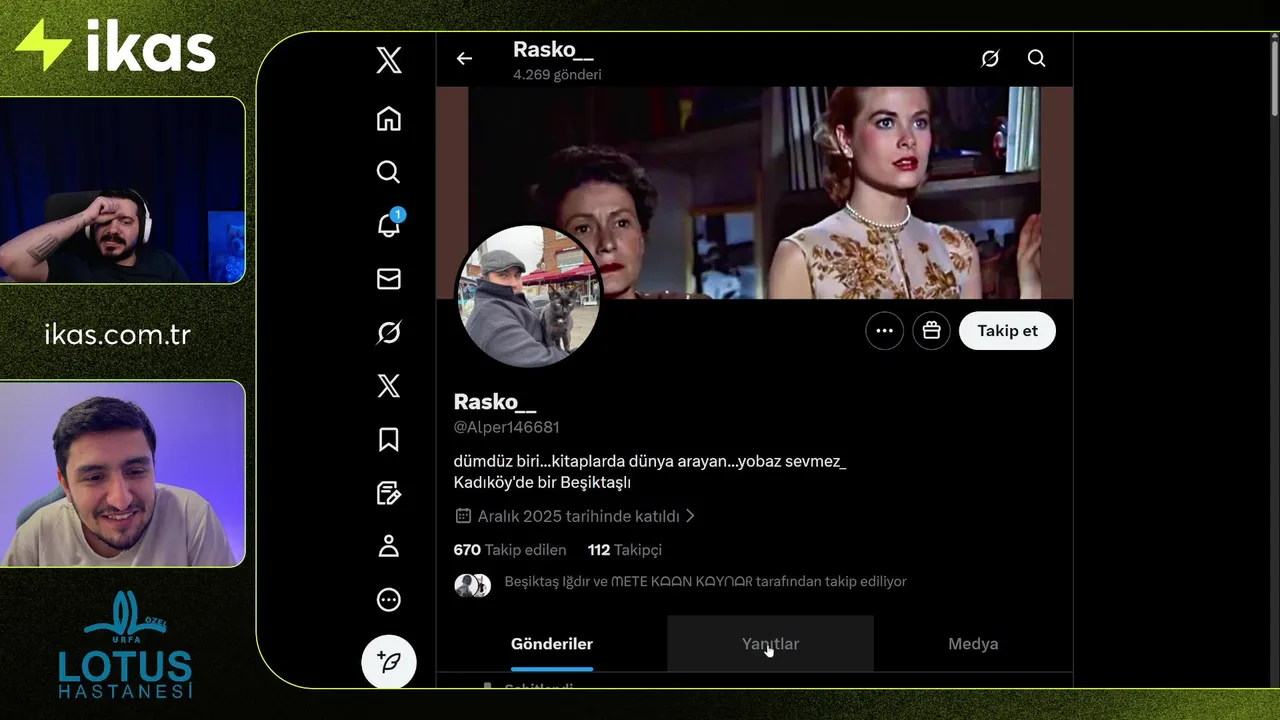Image resolution: width=1280 pixels, height=720 pixels.
Task: Go back using the left arrow
Action: click(x=464, y=59)
